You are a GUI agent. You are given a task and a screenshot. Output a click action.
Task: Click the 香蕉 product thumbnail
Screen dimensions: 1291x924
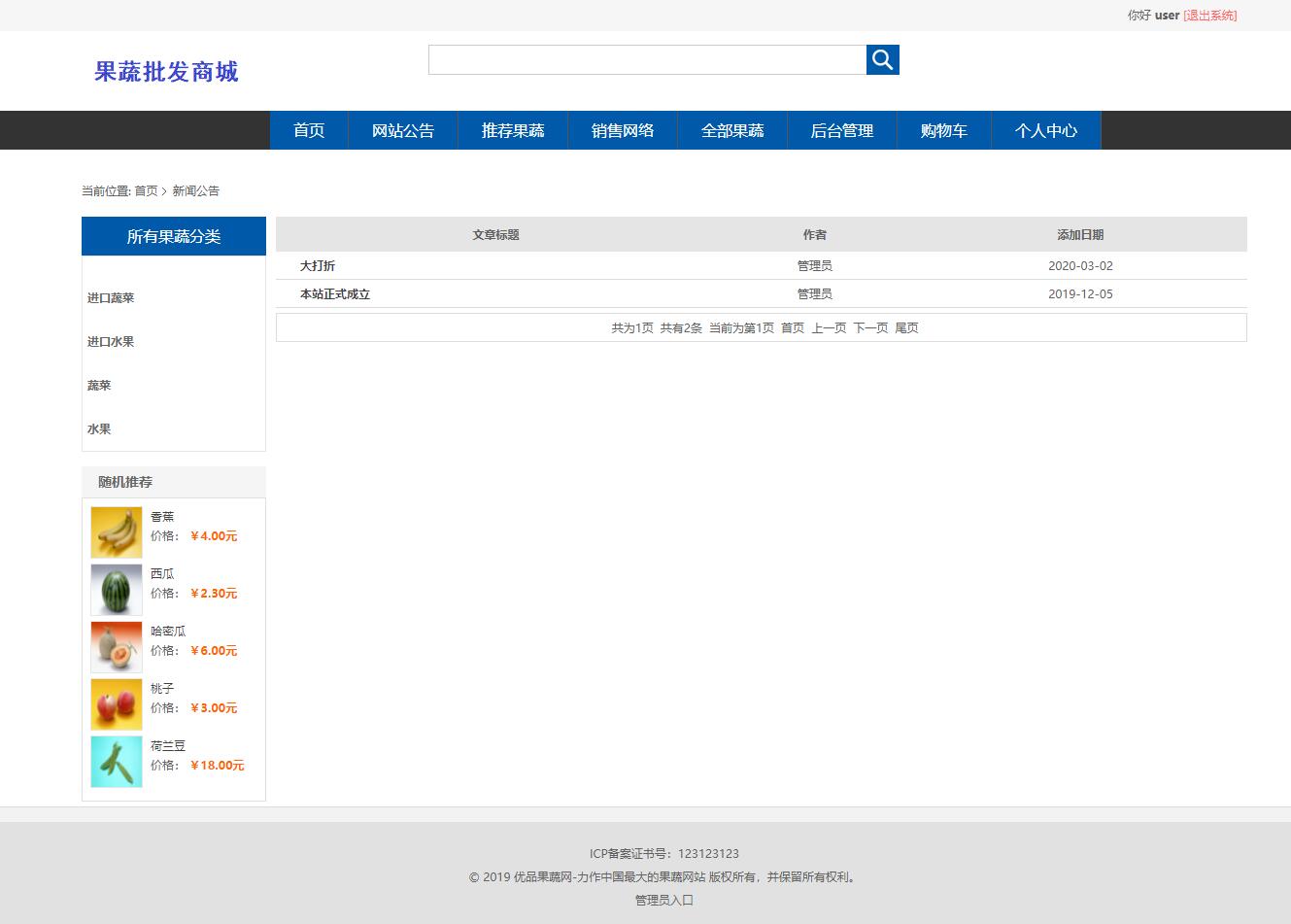tap(116, 531)
